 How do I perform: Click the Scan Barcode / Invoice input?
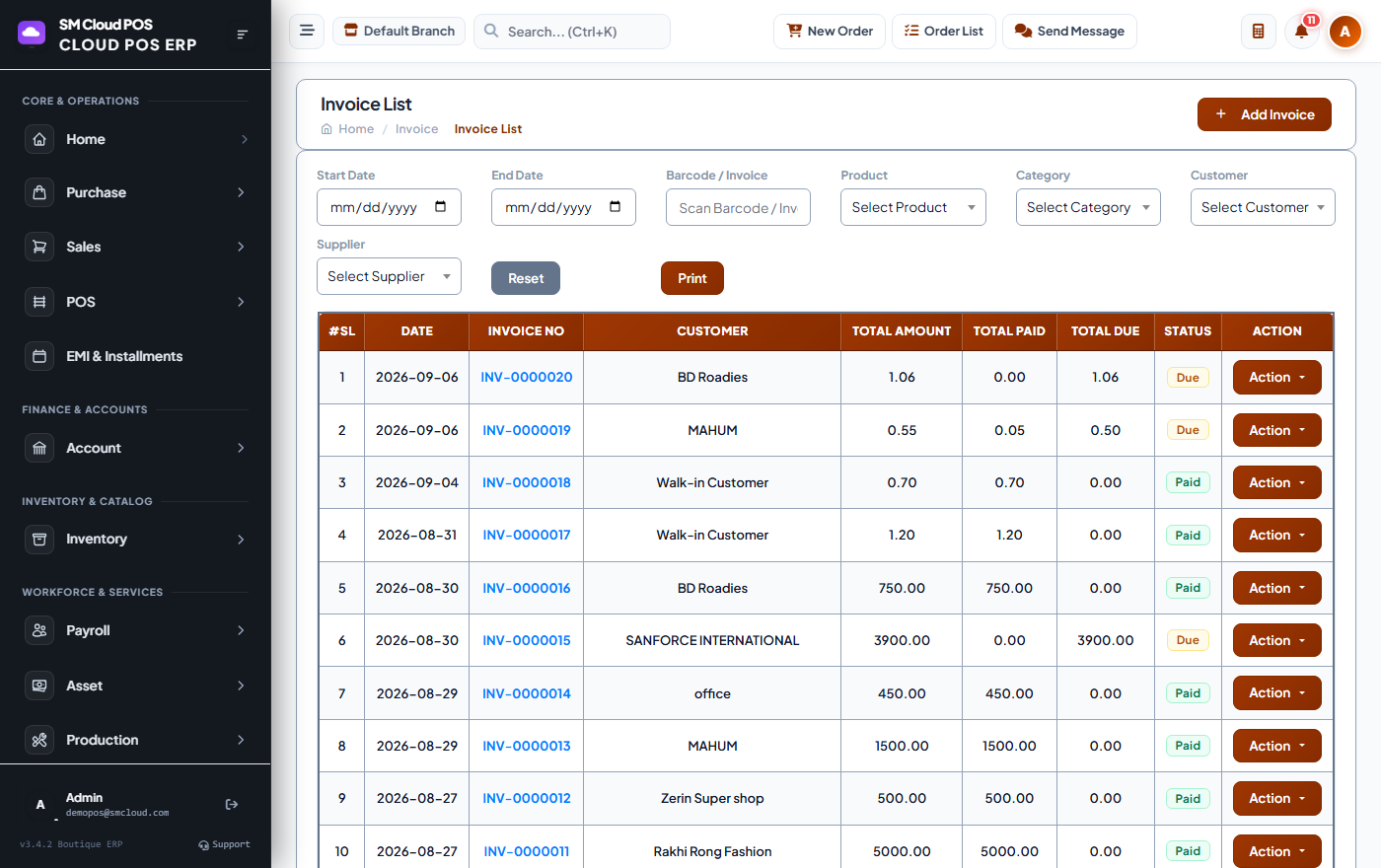point(738,207)
